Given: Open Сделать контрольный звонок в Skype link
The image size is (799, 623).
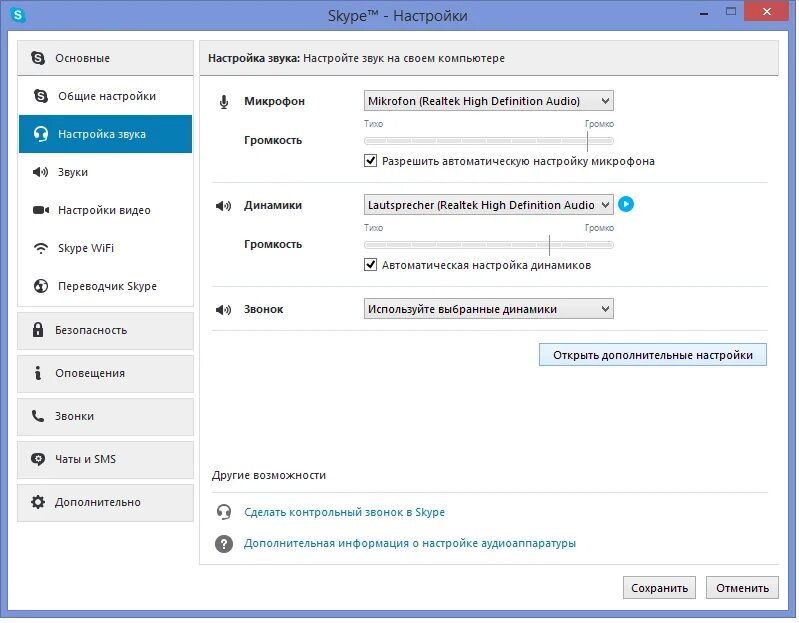Looking at the screenshot, I should click(344, 512).
